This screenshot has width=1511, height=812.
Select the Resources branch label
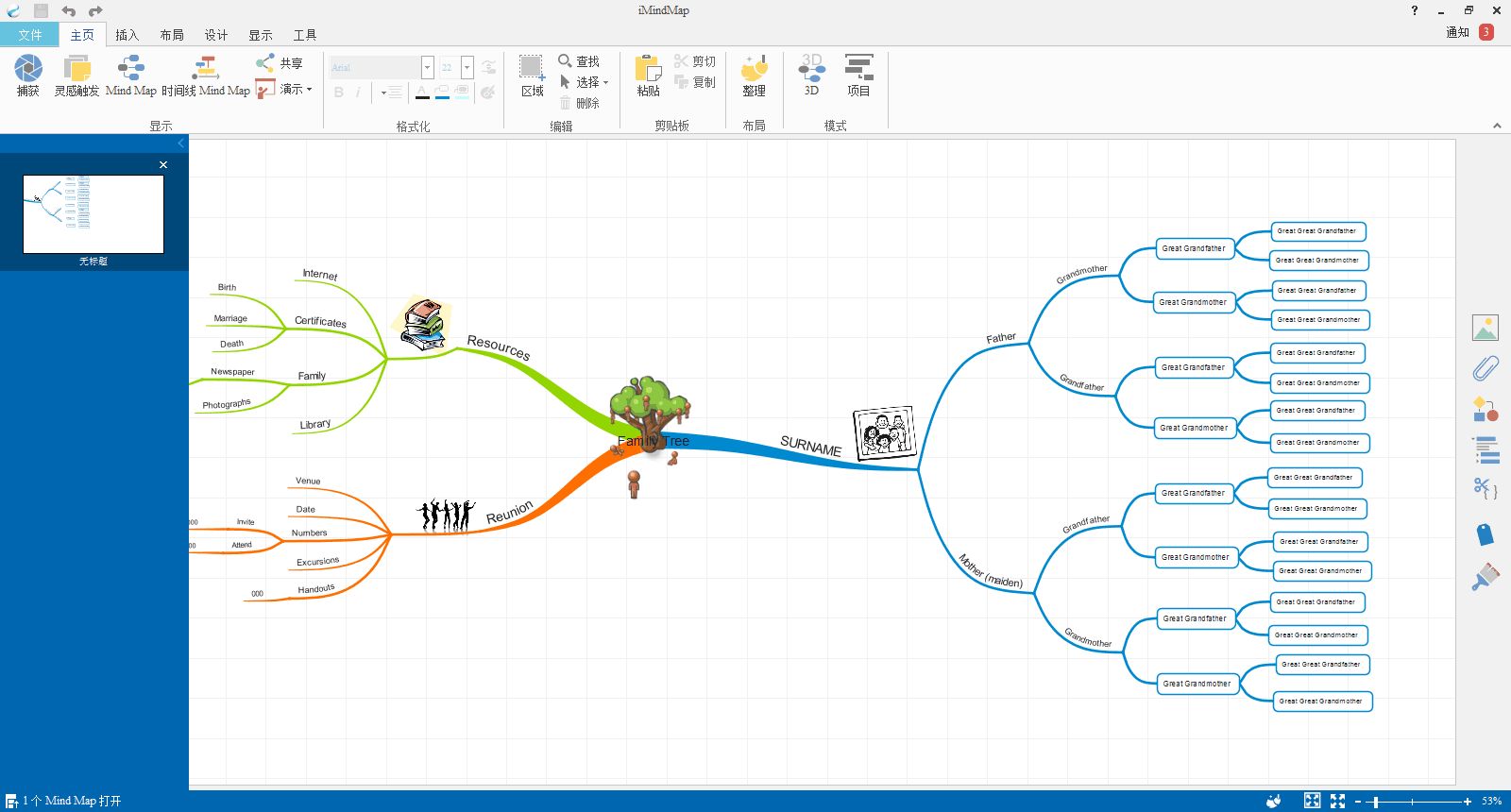coord(499,347)
